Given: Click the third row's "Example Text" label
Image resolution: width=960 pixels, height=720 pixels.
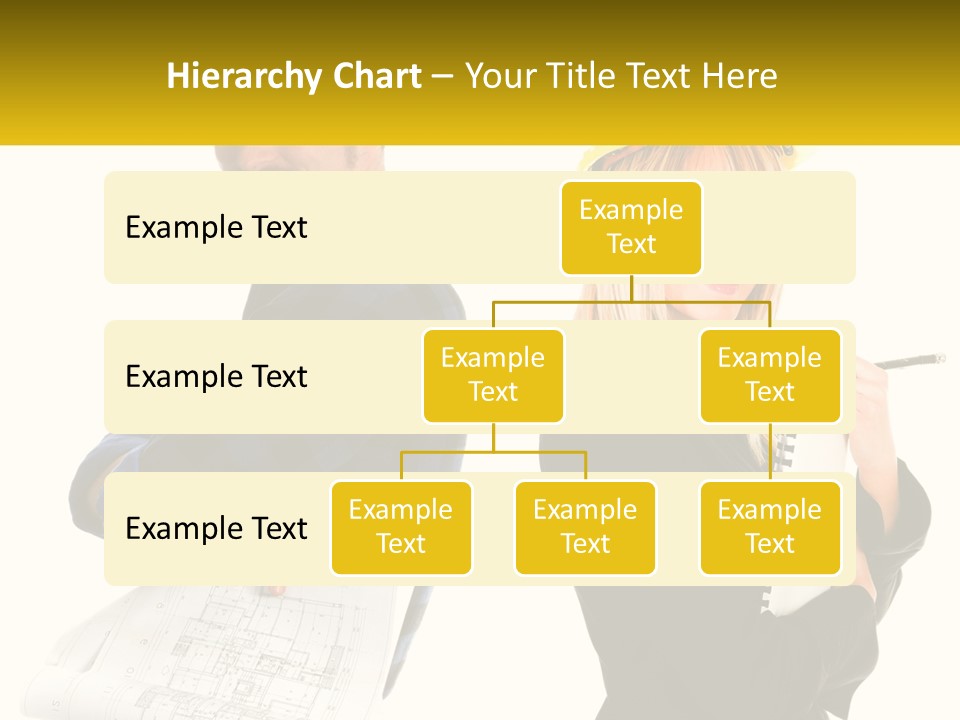Looking at the screenshot, I should (x=216, y=529).
